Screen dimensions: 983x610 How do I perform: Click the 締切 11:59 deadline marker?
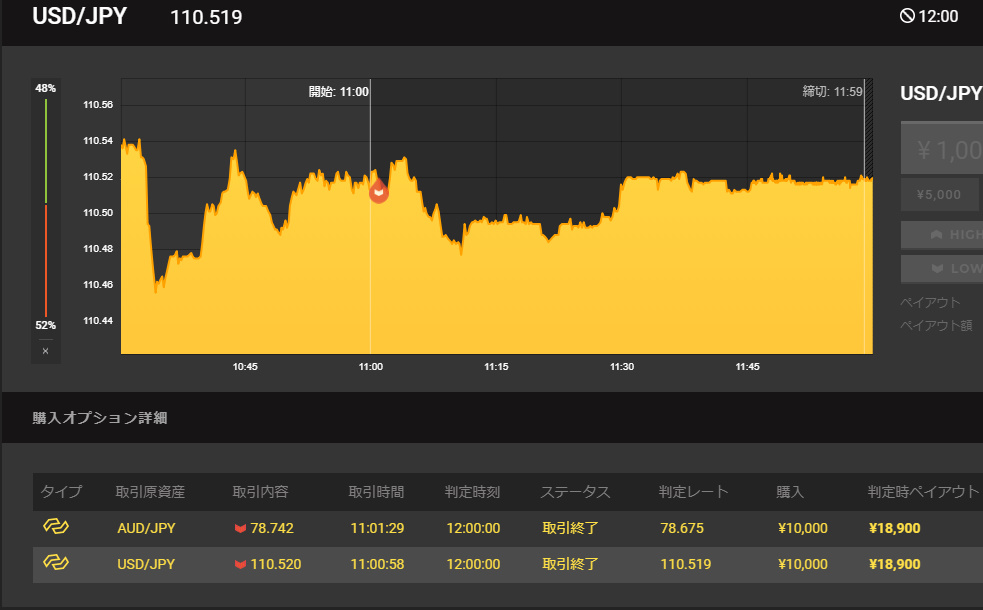[x=832, y=92]
